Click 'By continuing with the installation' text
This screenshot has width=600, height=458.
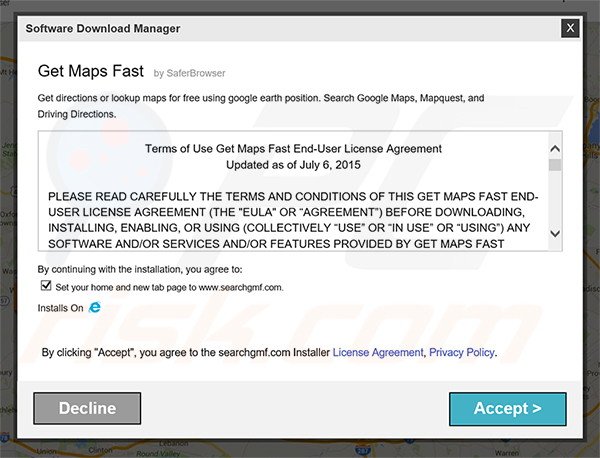[x=140, y=269]
